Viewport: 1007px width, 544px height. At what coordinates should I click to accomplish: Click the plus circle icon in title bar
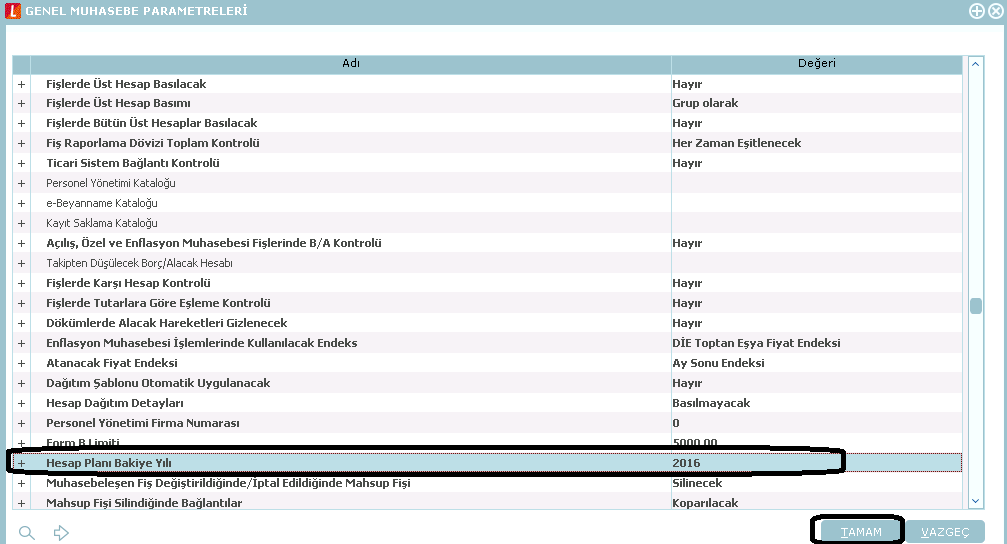click(977, 11)
